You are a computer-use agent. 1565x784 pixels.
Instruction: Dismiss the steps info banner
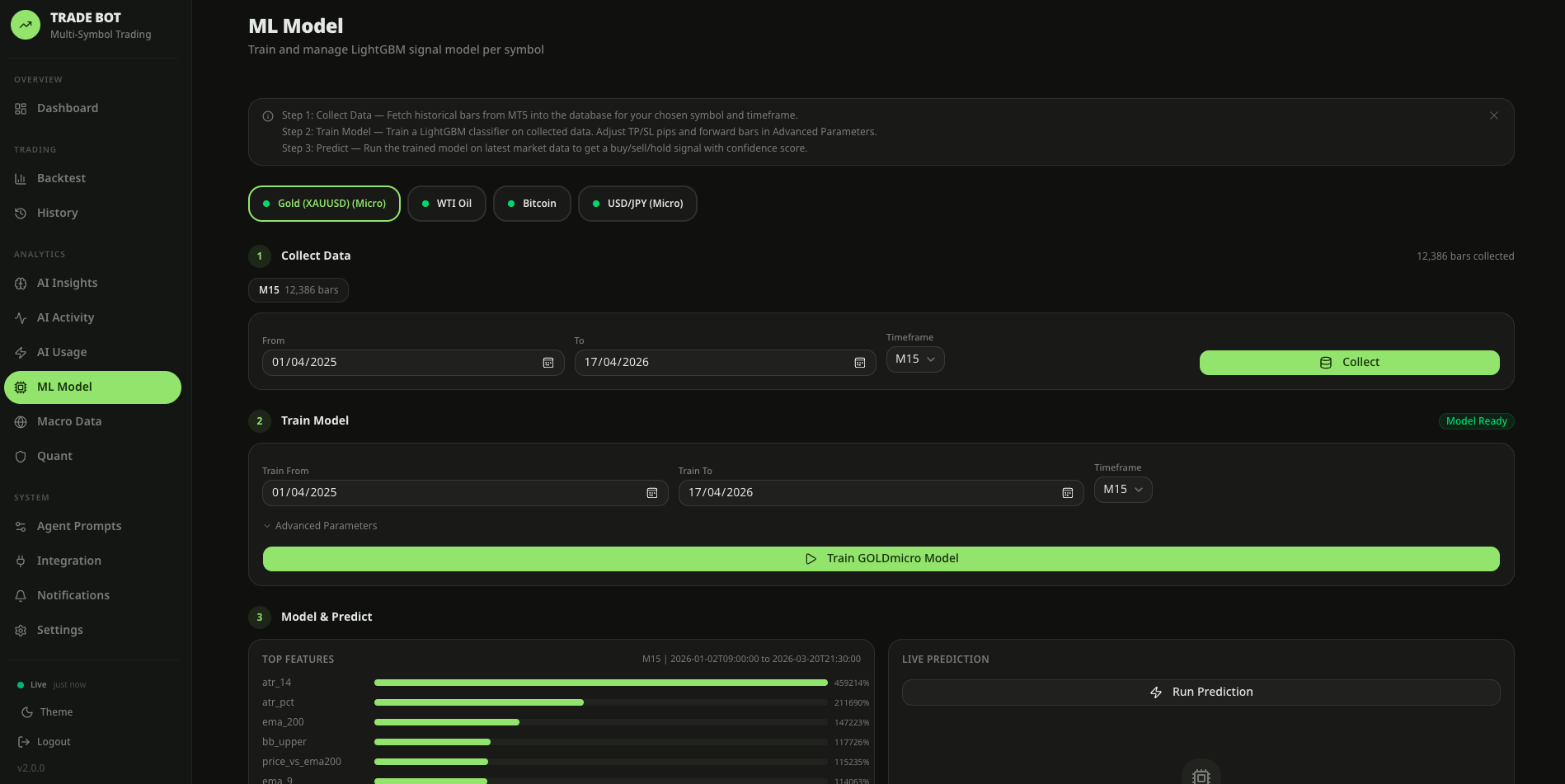[x=1494, y=115]
